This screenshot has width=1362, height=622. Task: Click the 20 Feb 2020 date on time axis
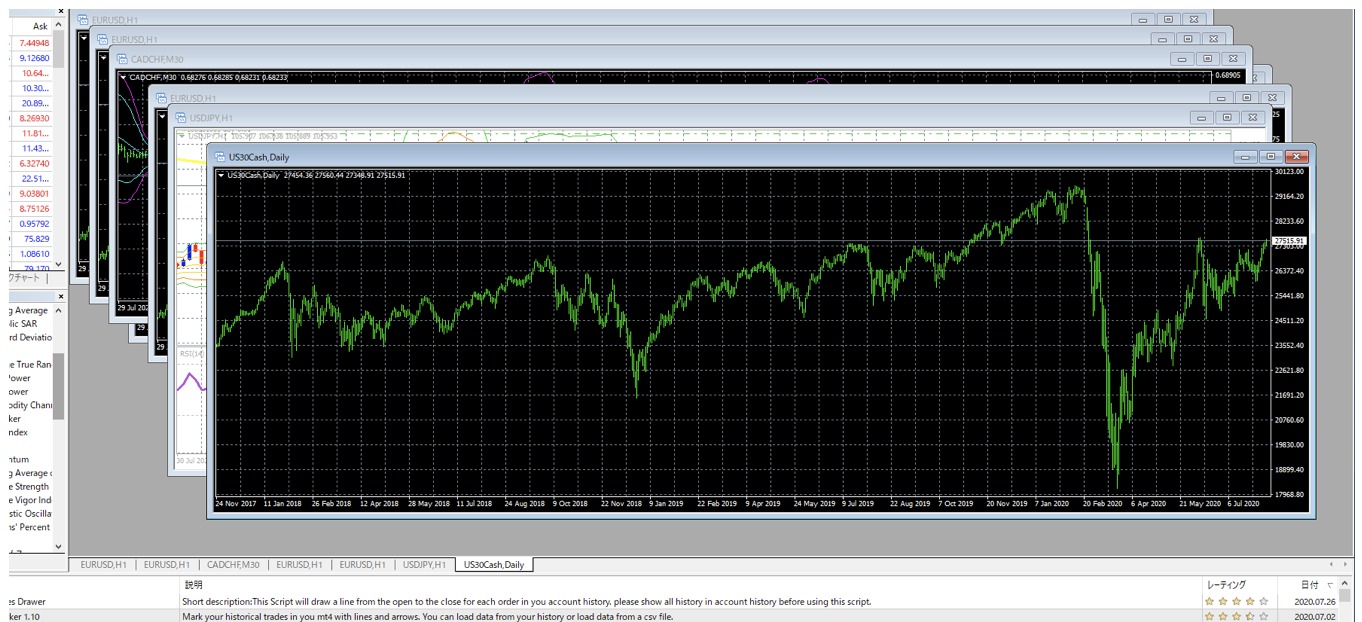(x=1102, y=503)
